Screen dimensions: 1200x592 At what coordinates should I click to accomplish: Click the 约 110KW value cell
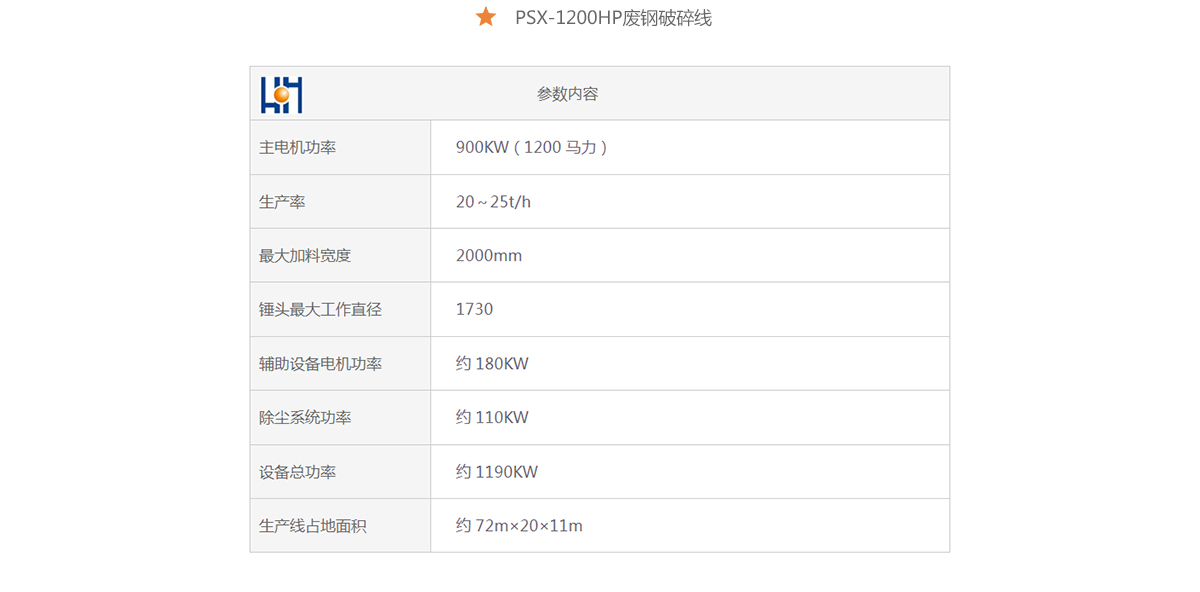pos(492,418)
